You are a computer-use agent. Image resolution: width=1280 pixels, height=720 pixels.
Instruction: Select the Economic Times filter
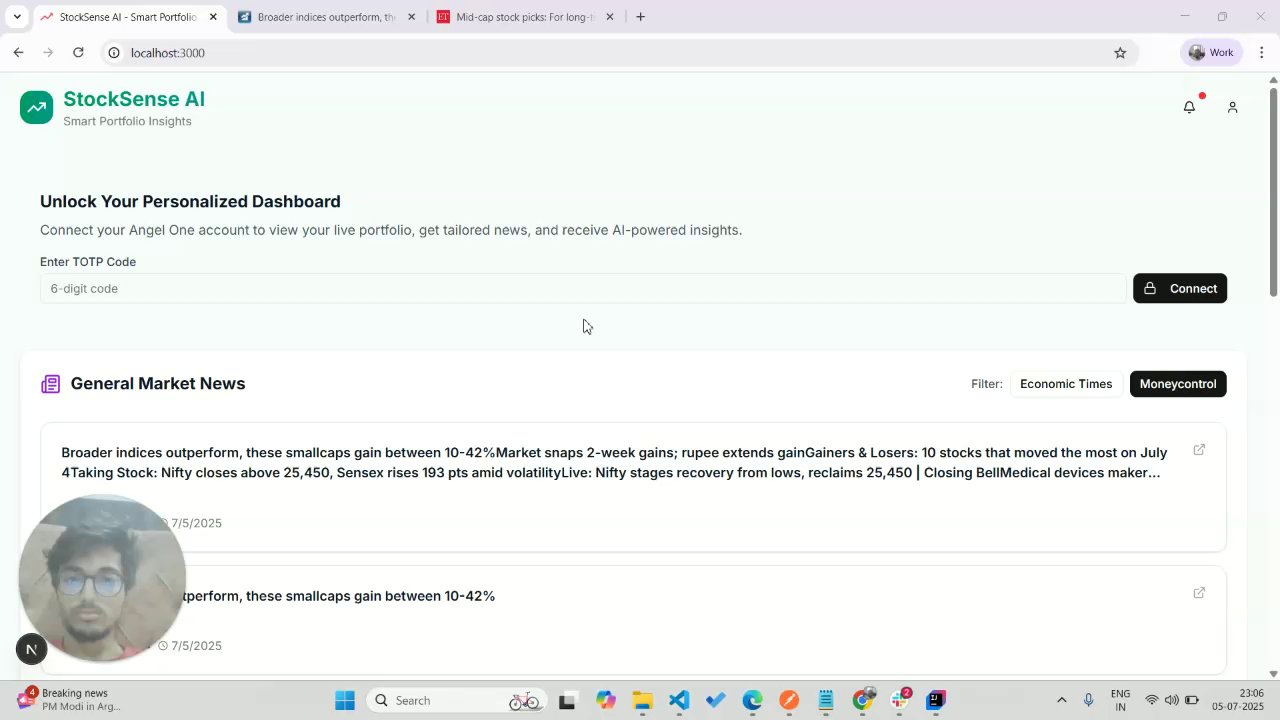(1066, 384)
